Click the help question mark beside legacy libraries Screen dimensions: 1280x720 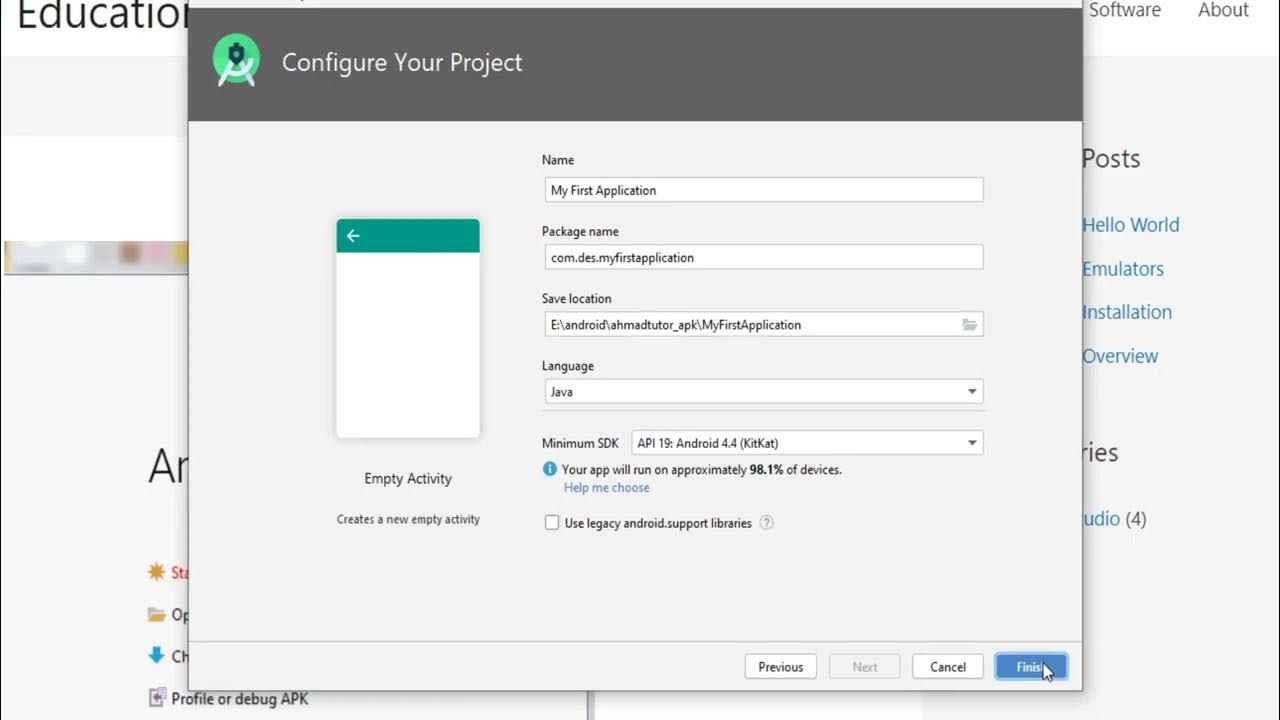click(766, 523)
